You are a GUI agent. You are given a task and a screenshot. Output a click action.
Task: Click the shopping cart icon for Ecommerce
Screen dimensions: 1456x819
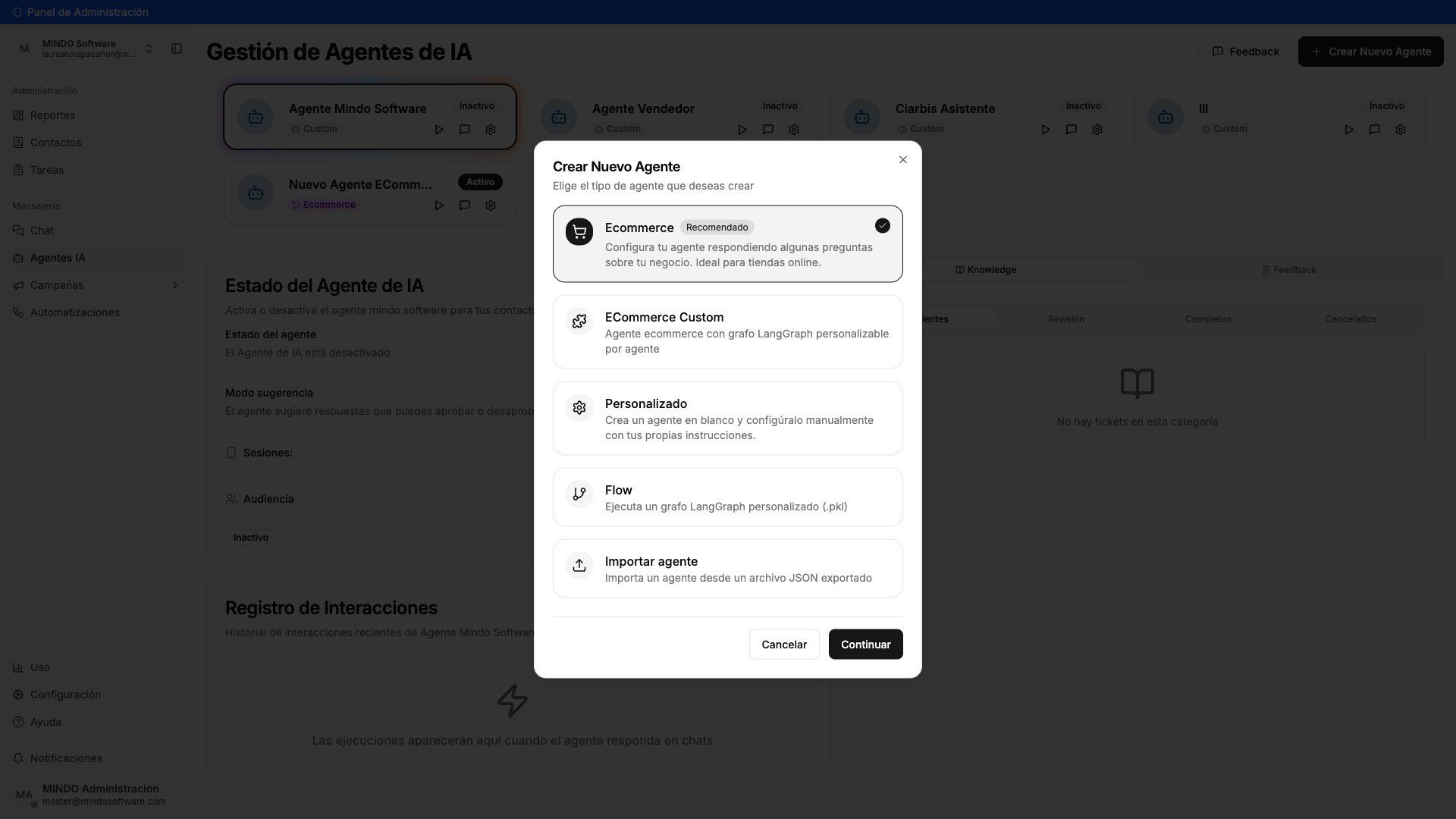pyautogui.click(x=579, y=232)
